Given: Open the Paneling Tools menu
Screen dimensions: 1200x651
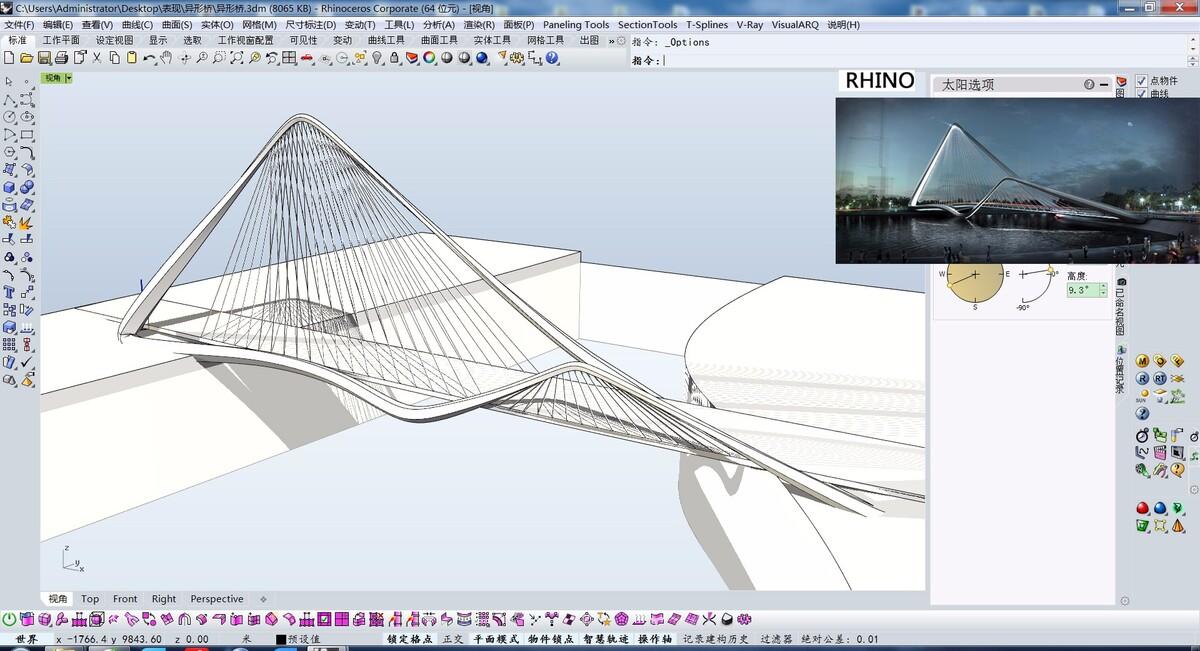Looking at the screenshot, I should [576, 25].
